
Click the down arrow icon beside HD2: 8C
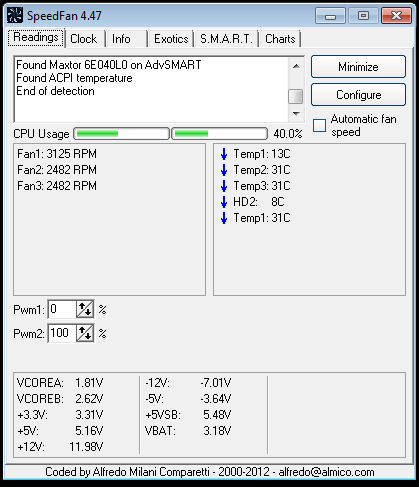224,202
